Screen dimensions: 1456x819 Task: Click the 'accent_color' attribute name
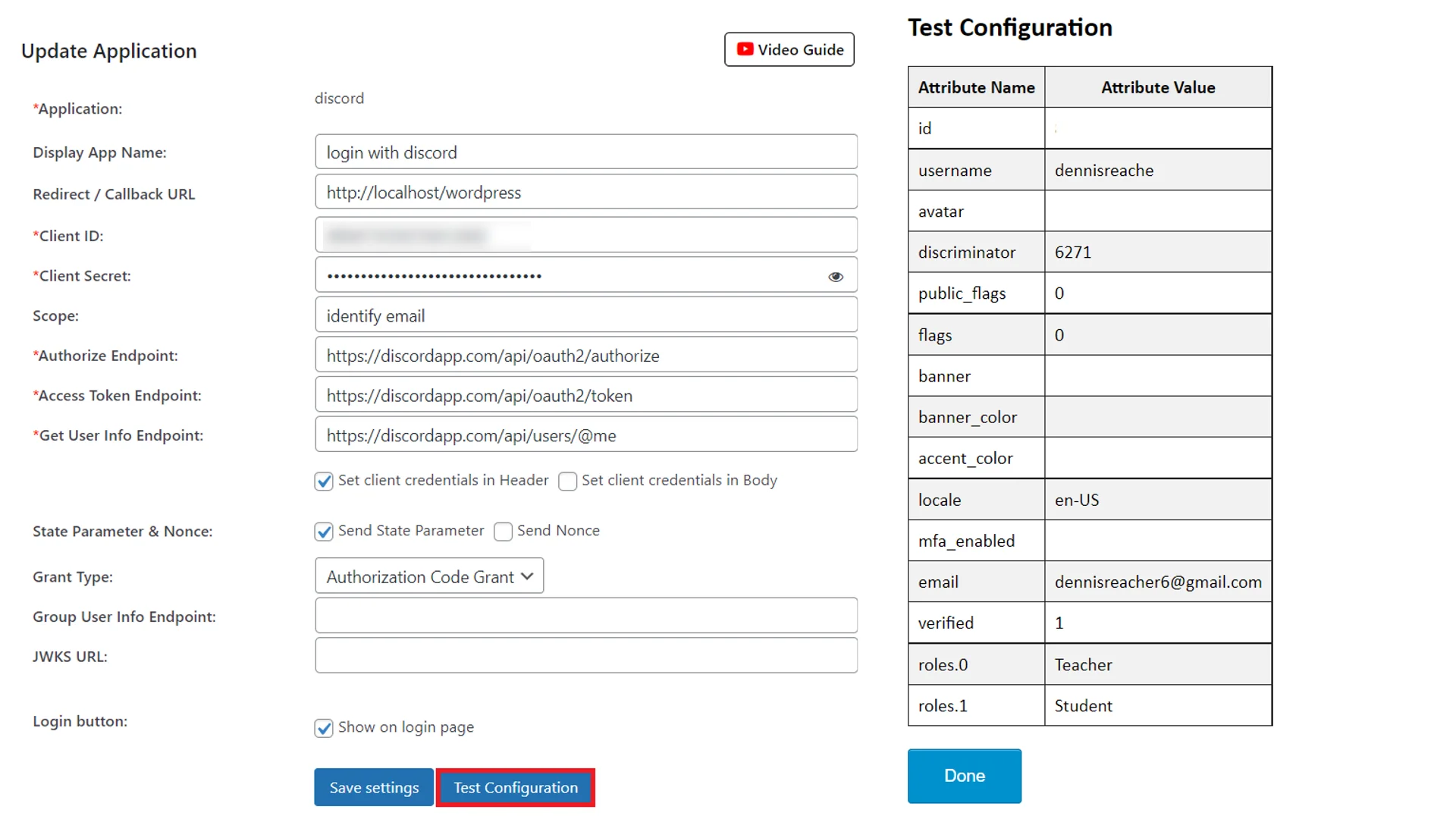965,459
